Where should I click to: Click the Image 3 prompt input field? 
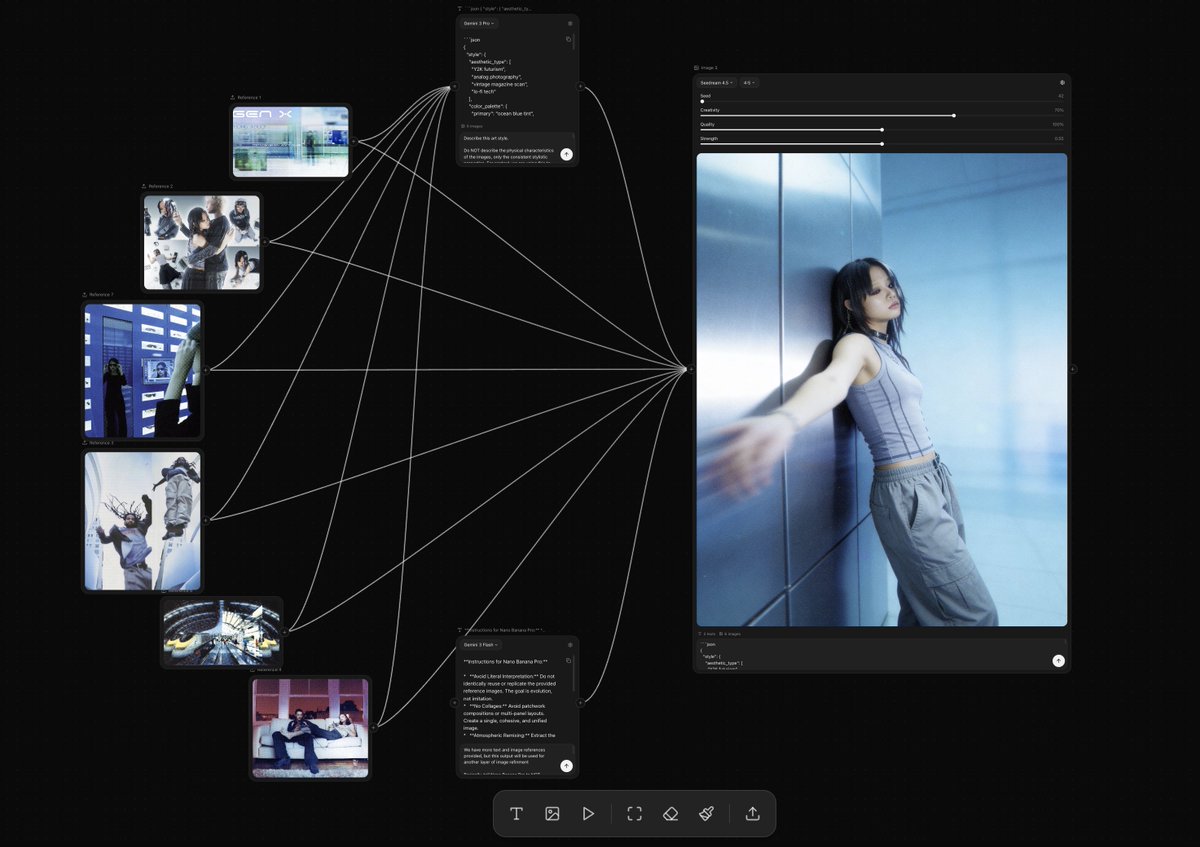(x=882, y=654)
